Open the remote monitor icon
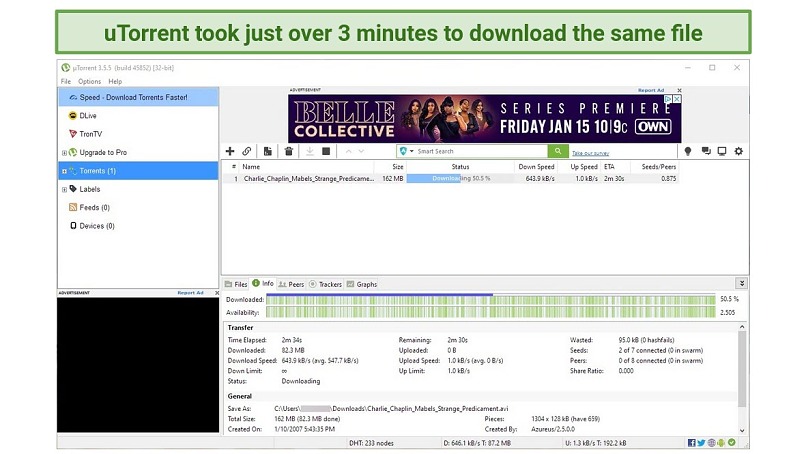 (722, 151)
